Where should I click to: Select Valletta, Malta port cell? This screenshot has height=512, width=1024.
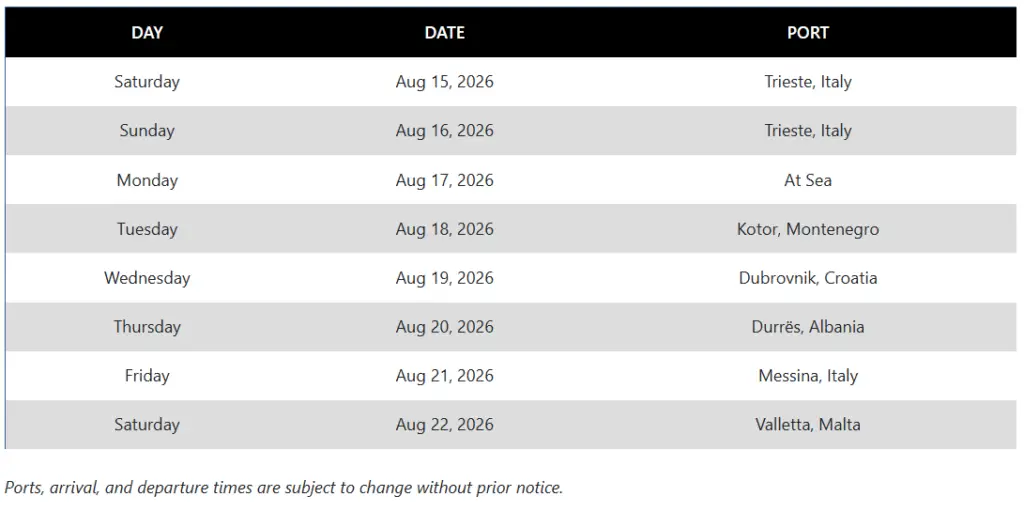click(x=808, y=424)
